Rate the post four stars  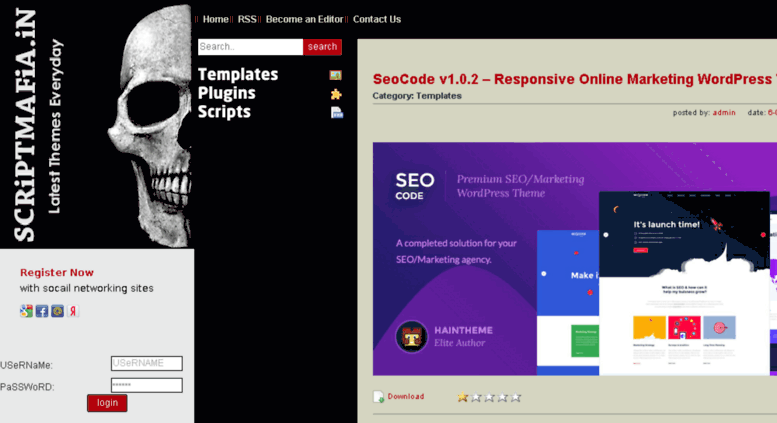(x=502, y=397)
